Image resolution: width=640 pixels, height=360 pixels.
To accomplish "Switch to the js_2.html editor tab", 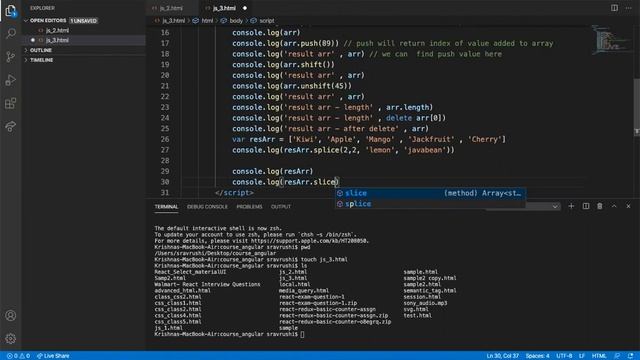I will [x=171, y=8].
